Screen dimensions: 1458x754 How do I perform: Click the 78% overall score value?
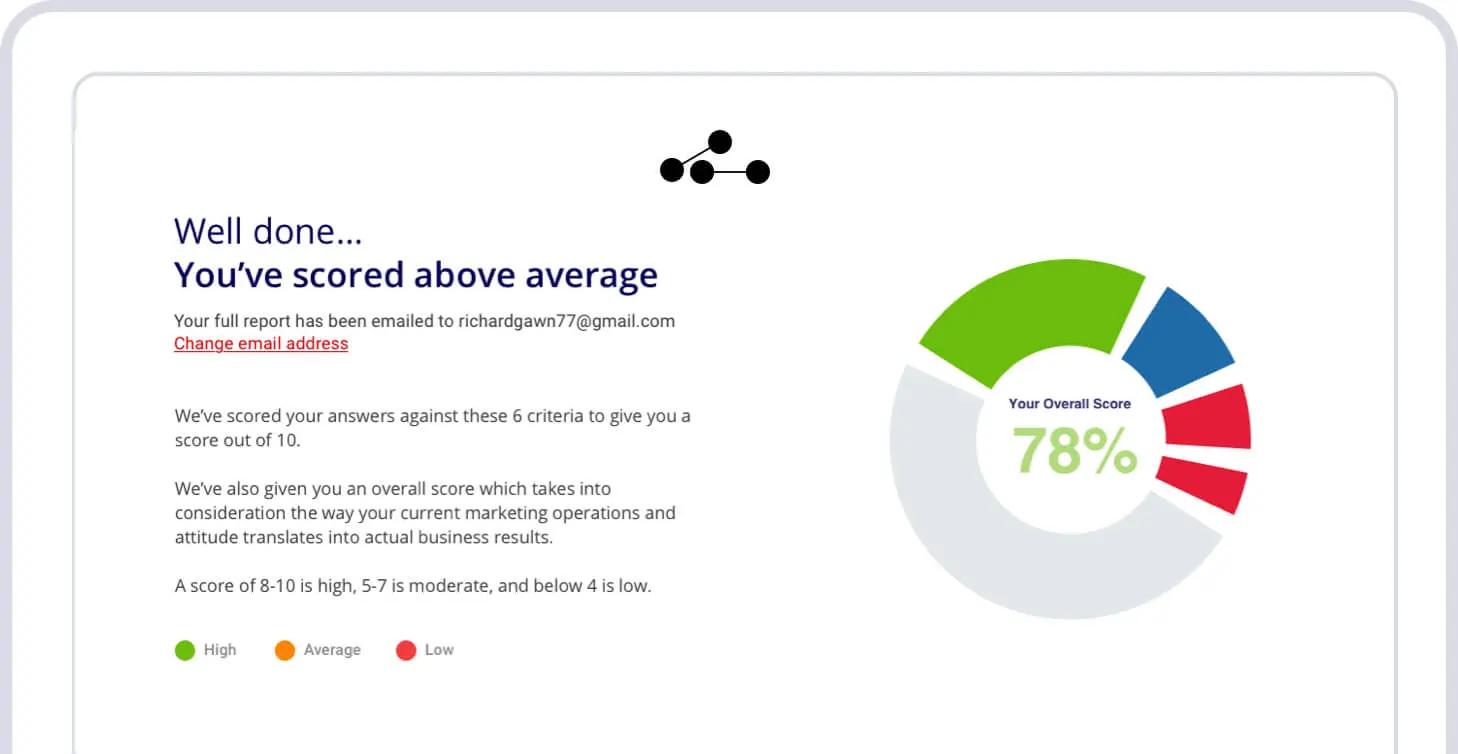point(1074,452)
